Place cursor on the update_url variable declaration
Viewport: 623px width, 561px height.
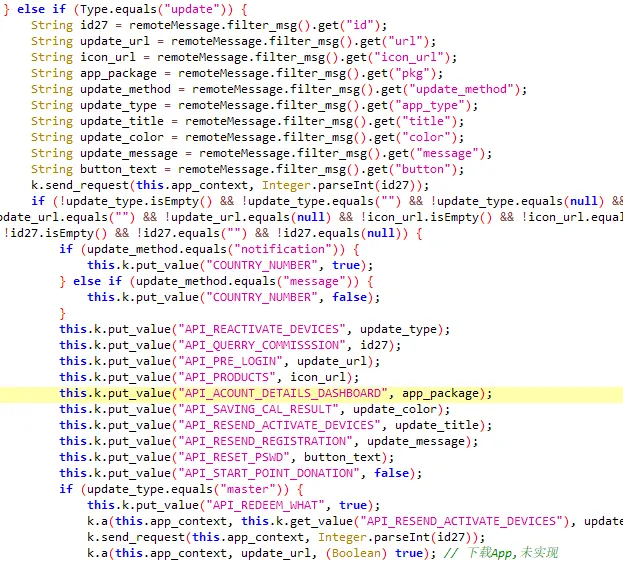(x=115, y=41)
